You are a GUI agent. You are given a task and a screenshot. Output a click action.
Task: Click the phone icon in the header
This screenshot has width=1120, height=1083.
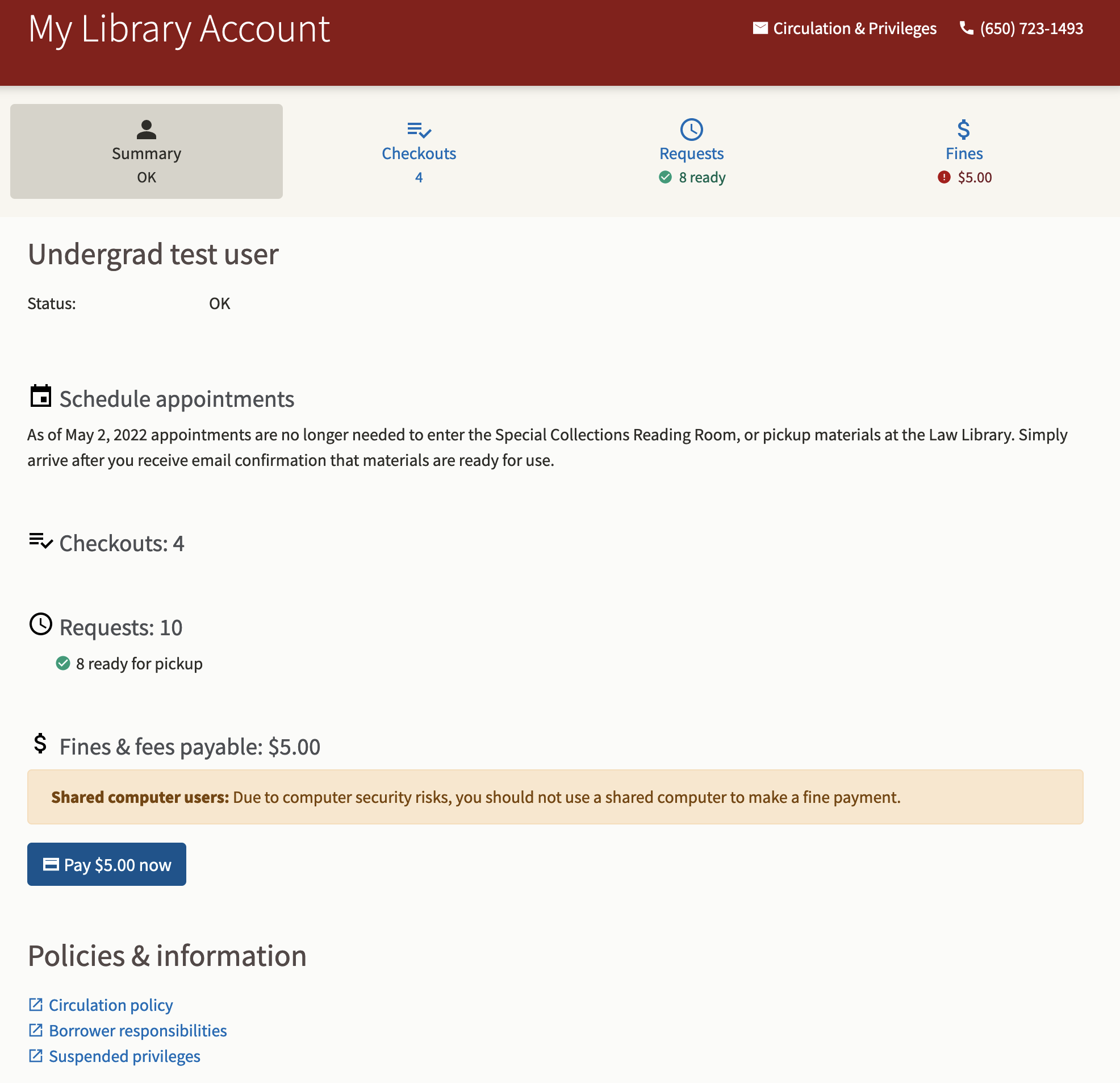click(967, 28)
